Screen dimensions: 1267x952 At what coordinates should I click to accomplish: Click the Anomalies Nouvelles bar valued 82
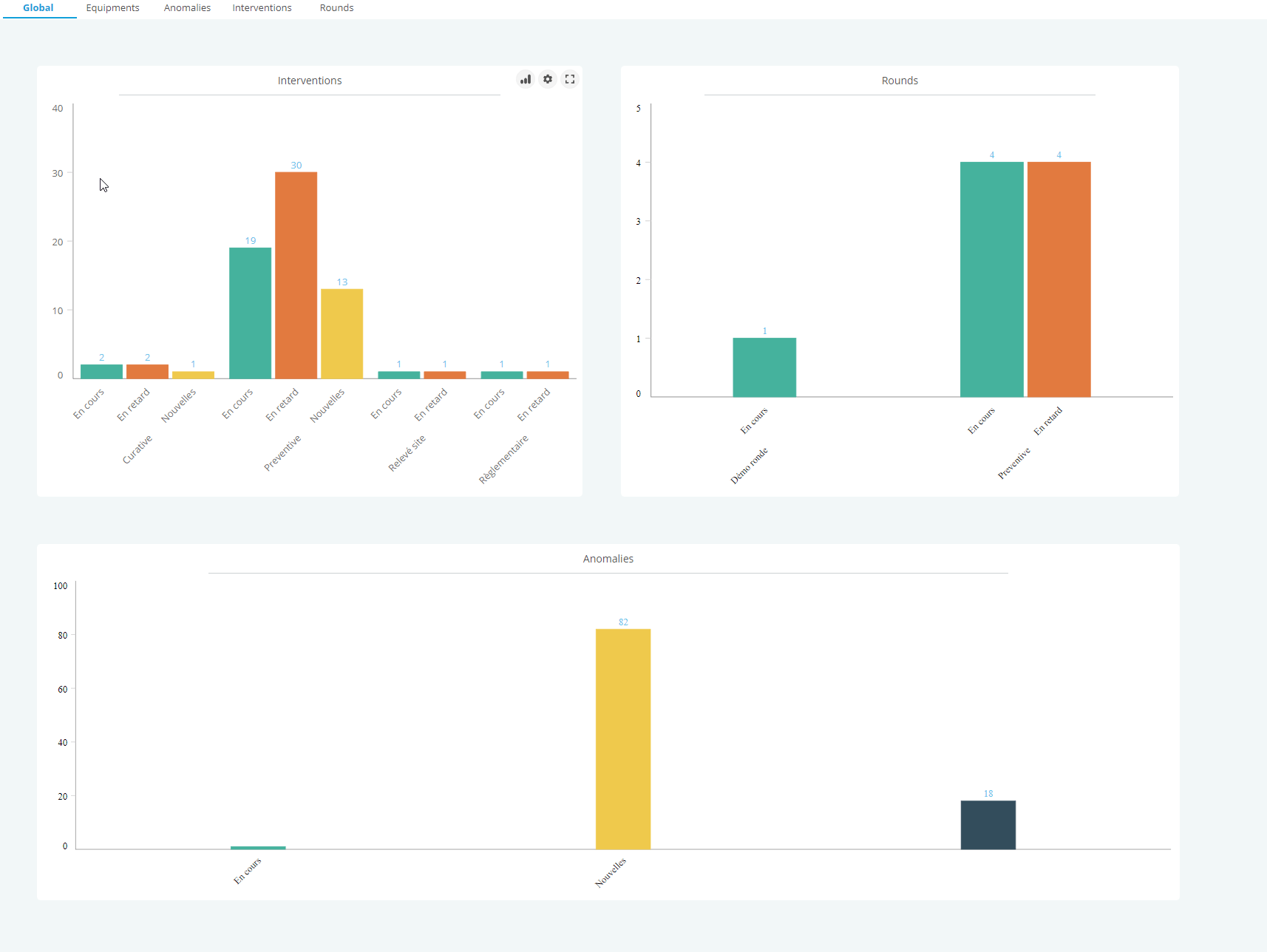(x=623, y=739)
